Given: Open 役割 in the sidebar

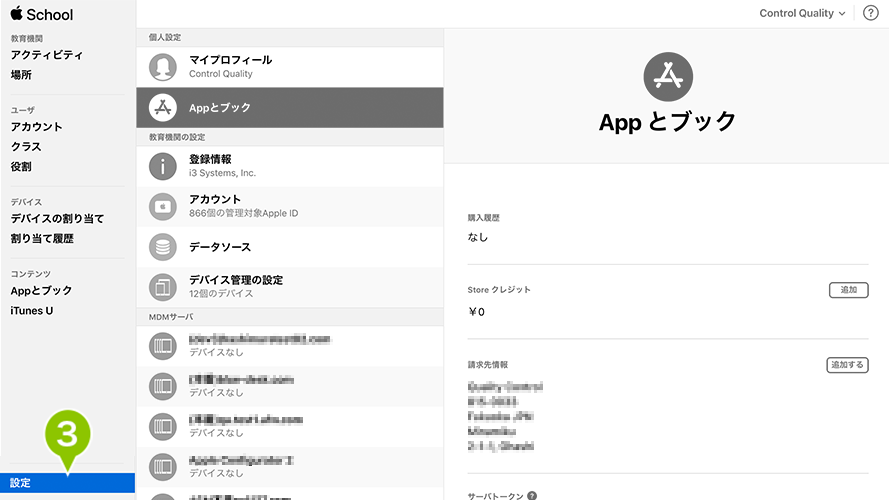Looking at the screenshot, I should point(21,167).
